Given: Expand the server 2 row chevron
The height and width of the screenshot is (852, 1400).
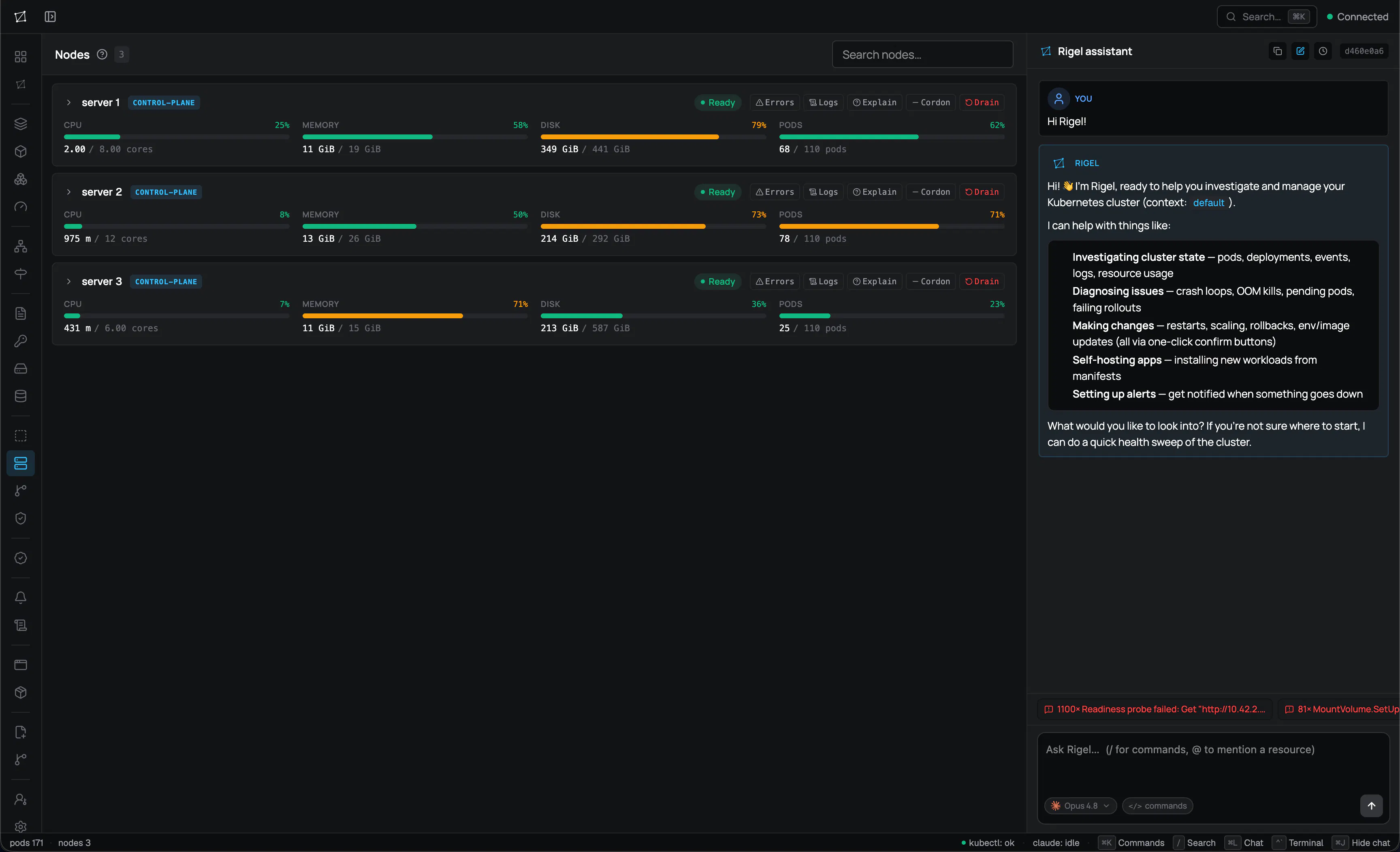Looking at the screenshot, I should point(68,192).
